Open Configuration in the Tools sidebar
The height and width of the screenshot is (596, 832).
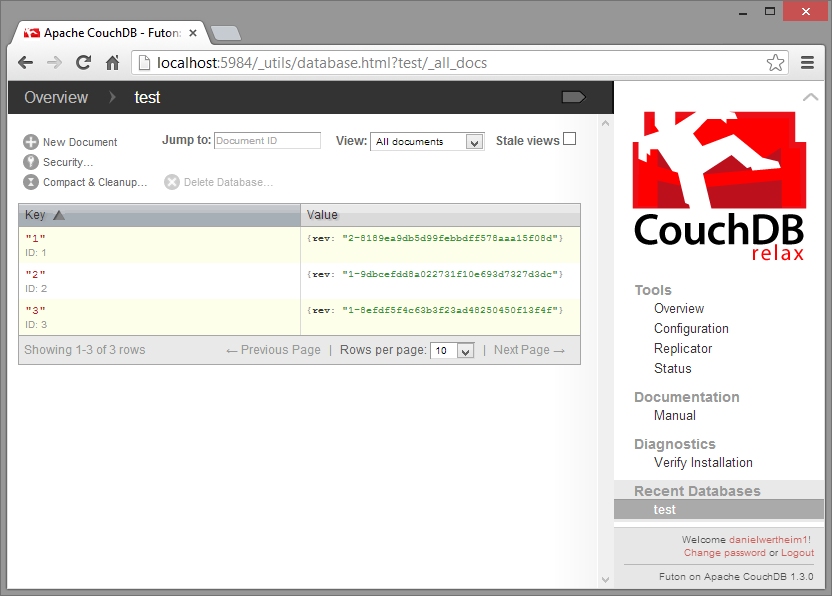point(691,329)
